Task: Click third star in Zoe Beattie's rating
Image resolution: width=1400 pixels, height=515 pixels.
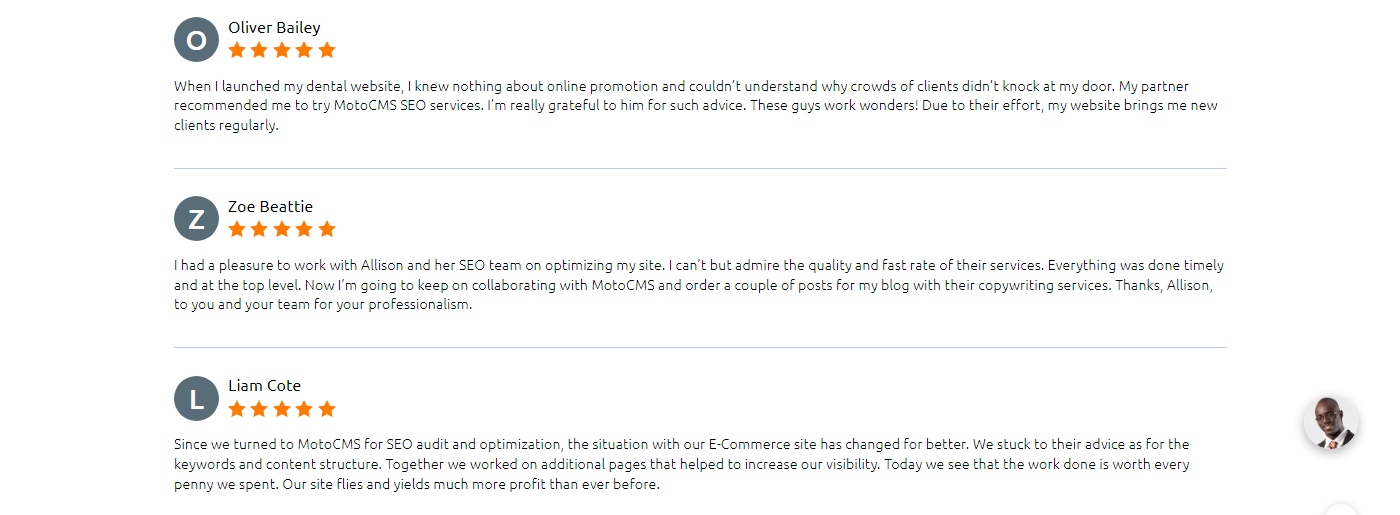Action: pos(282,229)
